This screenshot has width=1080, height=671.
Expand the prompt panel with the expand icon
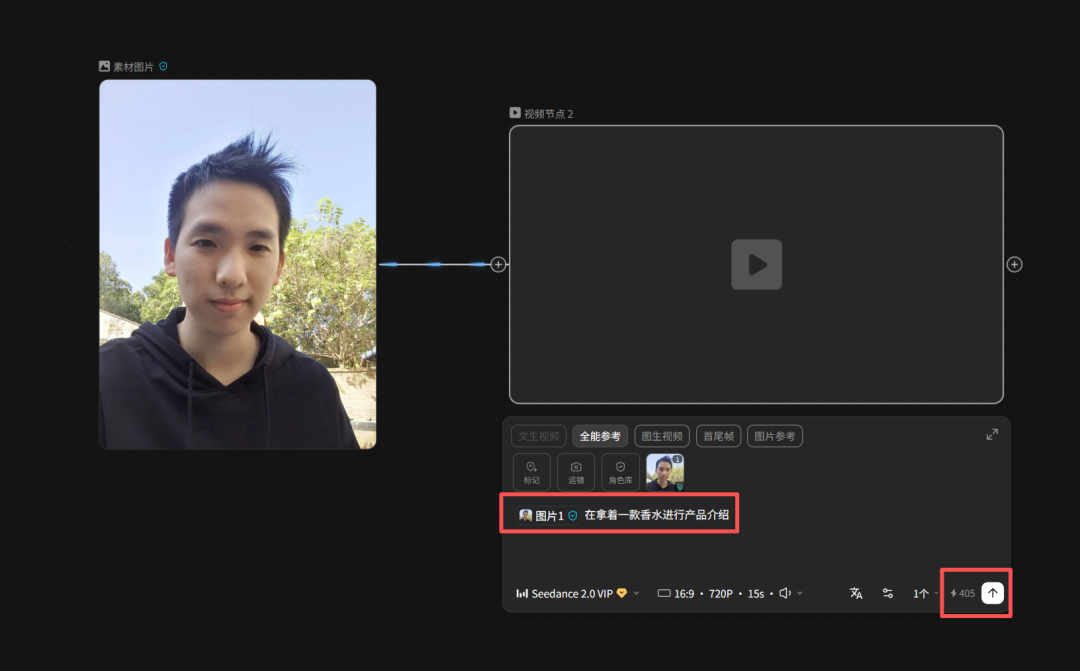992,434
